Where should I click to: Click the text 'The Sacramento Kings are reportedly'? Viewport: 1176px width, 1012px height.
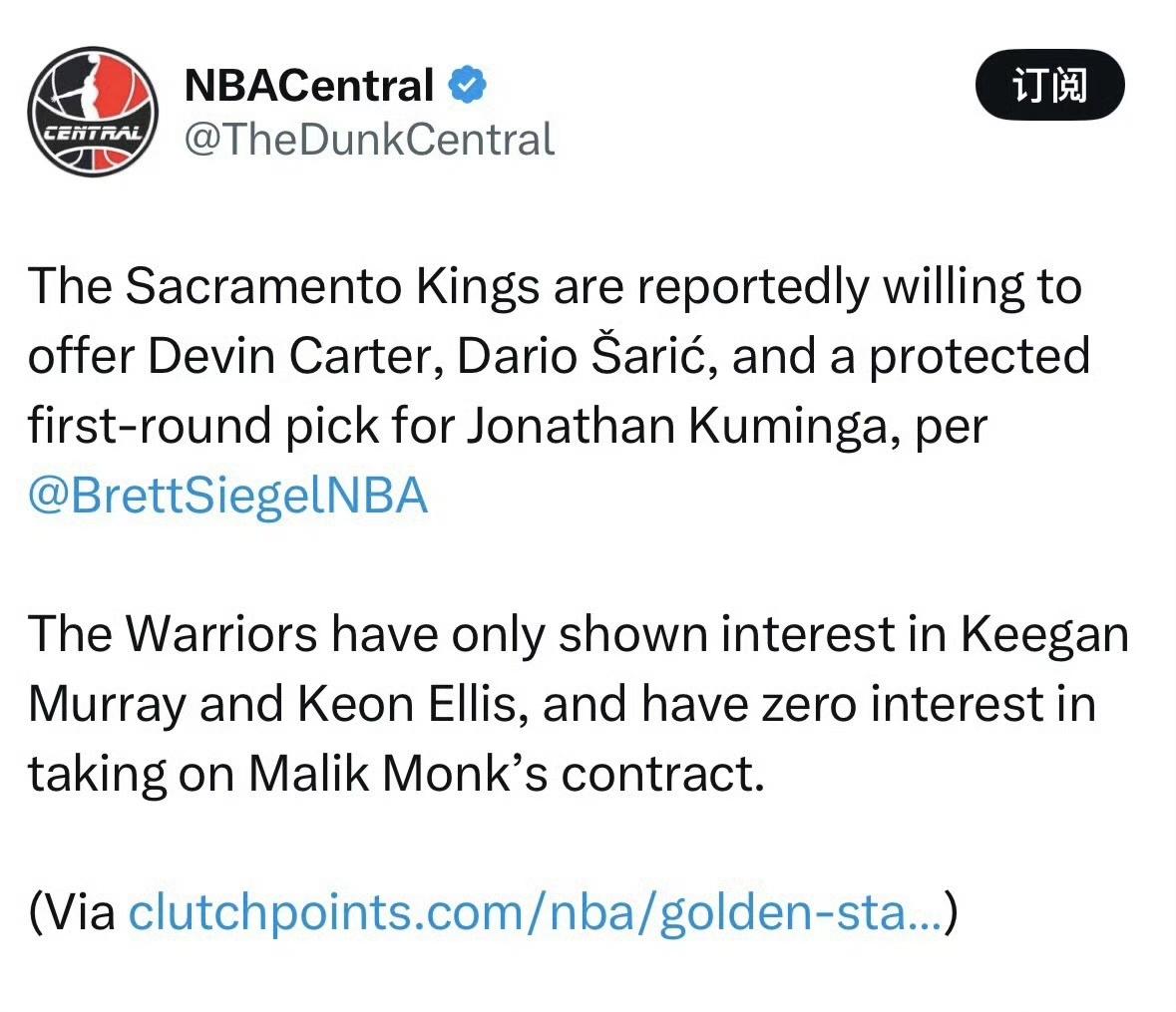[x=449, y=286]
